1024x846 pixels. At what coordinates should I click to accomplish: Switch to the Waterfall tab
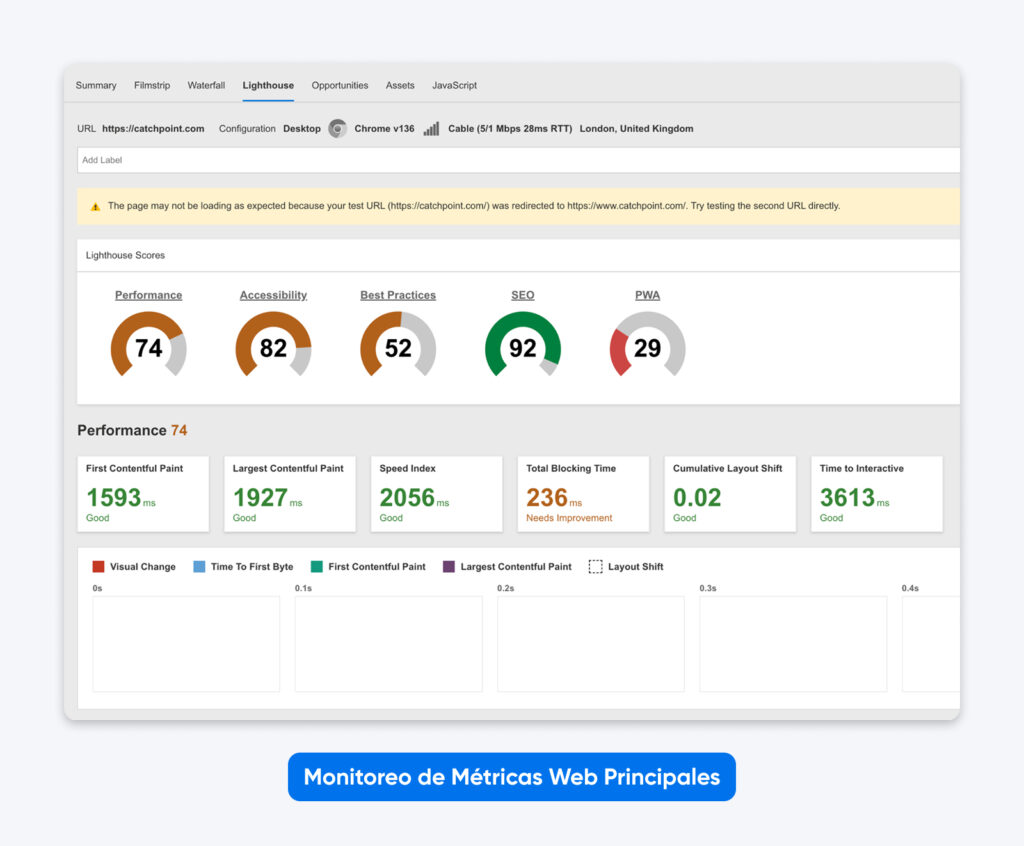tap(206, 85)
